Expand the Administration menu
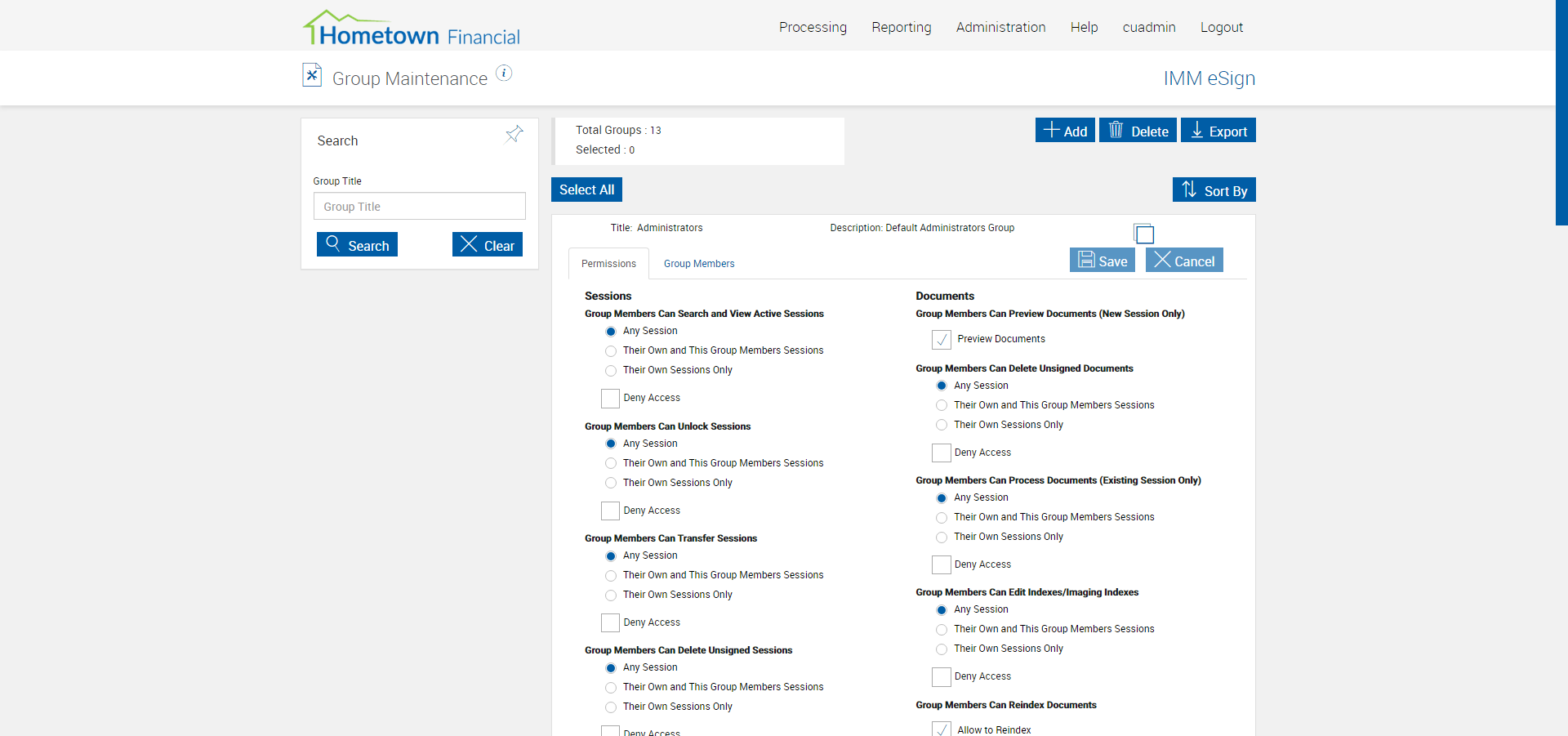The image size is (1568, 736). point(1000,27)
